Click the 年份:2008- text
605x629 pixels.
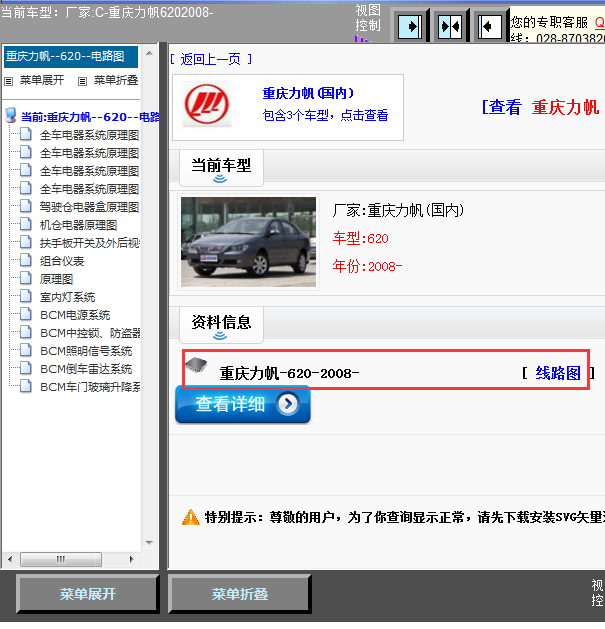tap(367, 266)
